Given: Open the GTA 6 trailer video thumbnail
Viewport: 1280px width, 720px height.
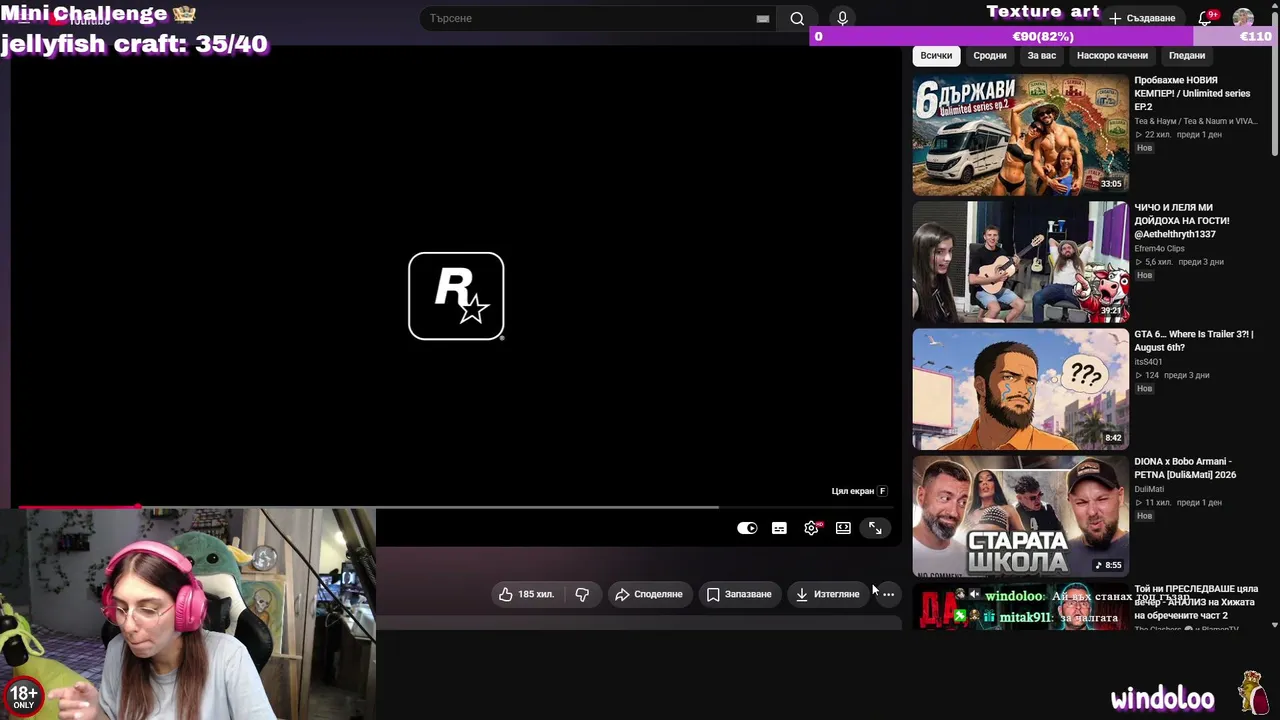Looking at the screenshot, I should point(1021,389).
